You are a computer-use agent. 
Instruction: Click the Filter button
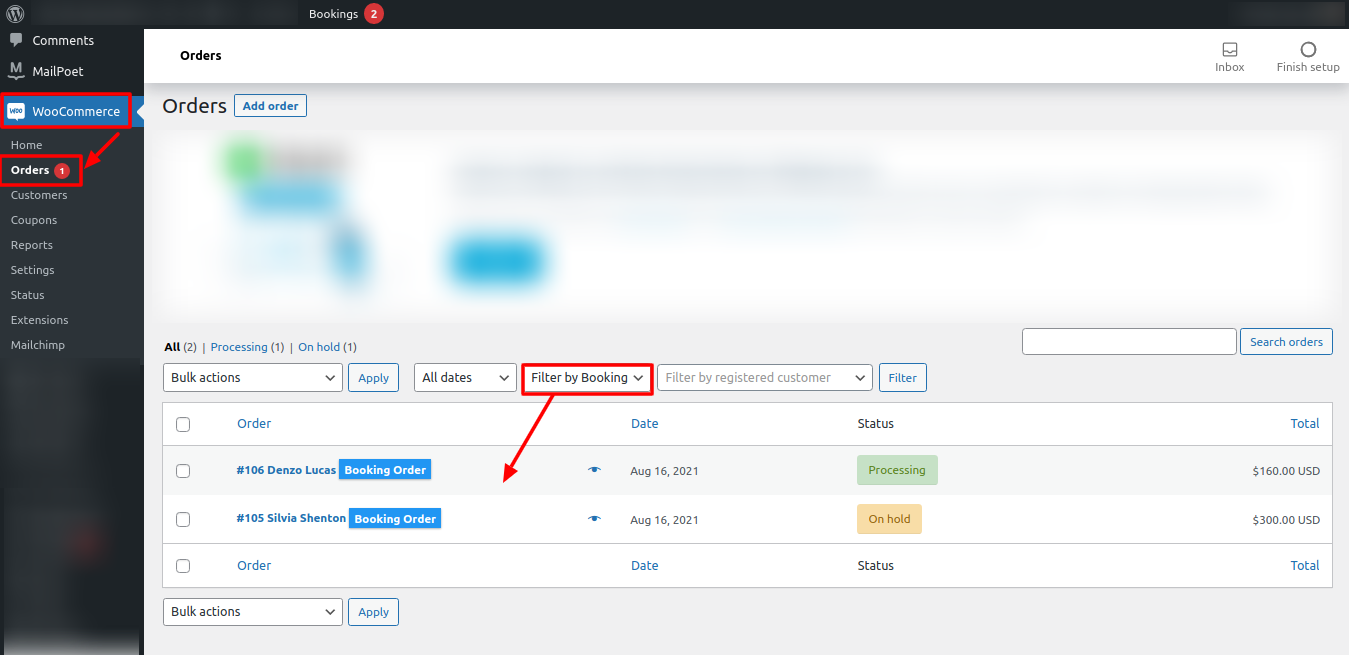pos(903,377)
